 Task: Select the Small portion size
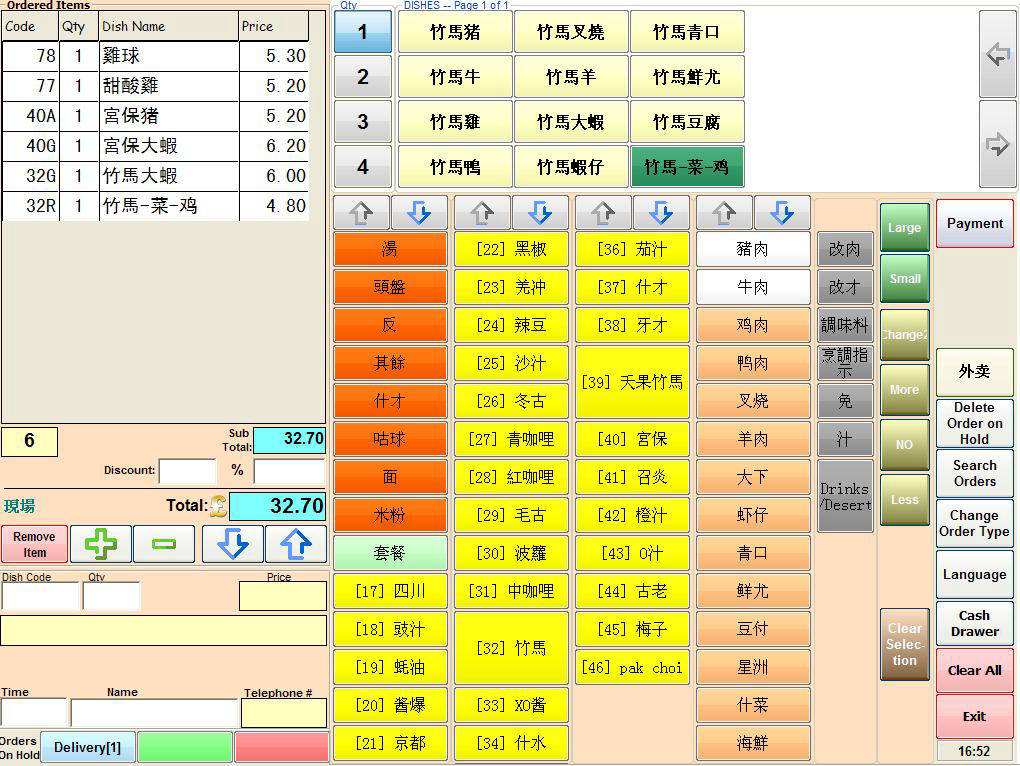coord(904,279)
